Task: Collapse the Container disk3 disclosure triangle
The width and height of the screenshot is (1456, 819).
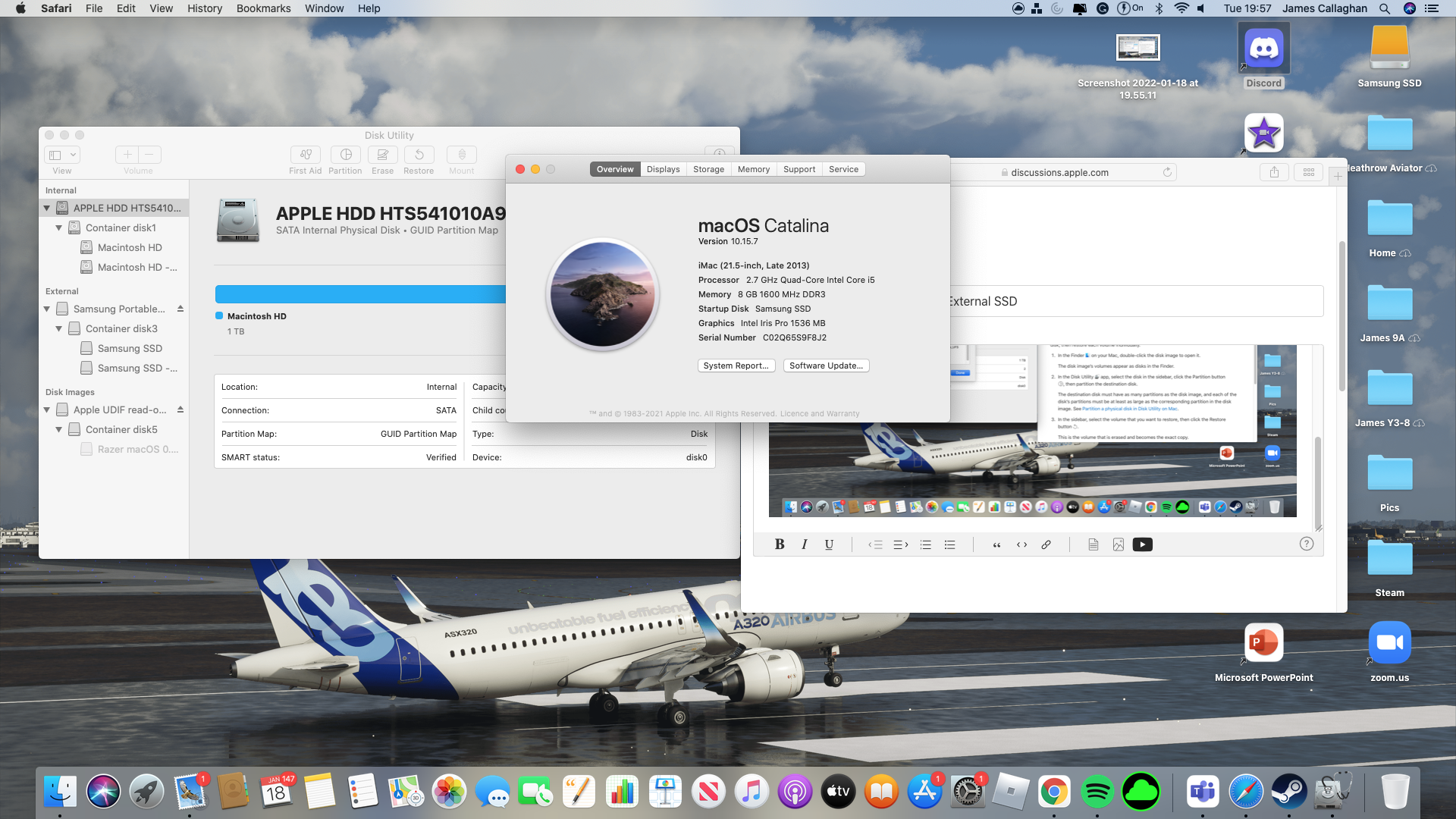Action: point(59,328)
